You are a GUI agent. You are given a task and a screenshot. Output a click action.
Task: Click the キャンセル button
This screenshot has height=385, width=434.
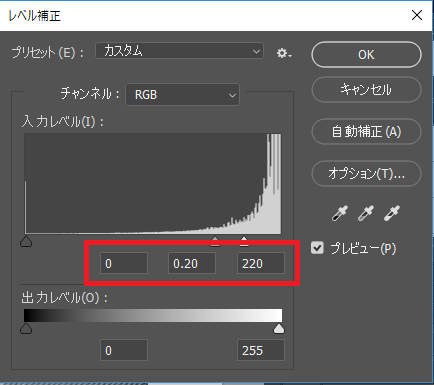pyautogui.click(x=366, y=90)
